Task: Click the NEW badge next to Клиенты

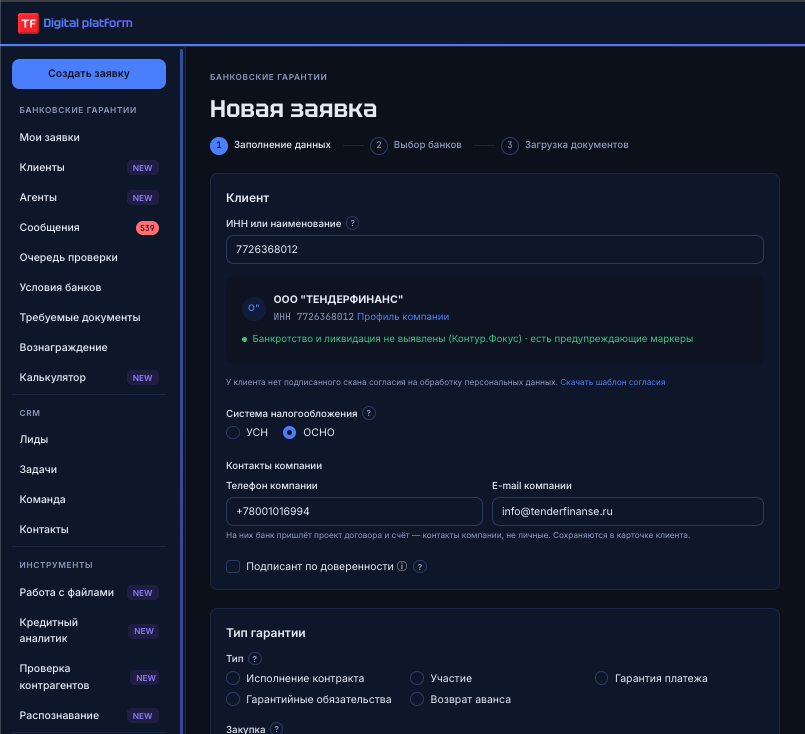Action: click(143, 168)
